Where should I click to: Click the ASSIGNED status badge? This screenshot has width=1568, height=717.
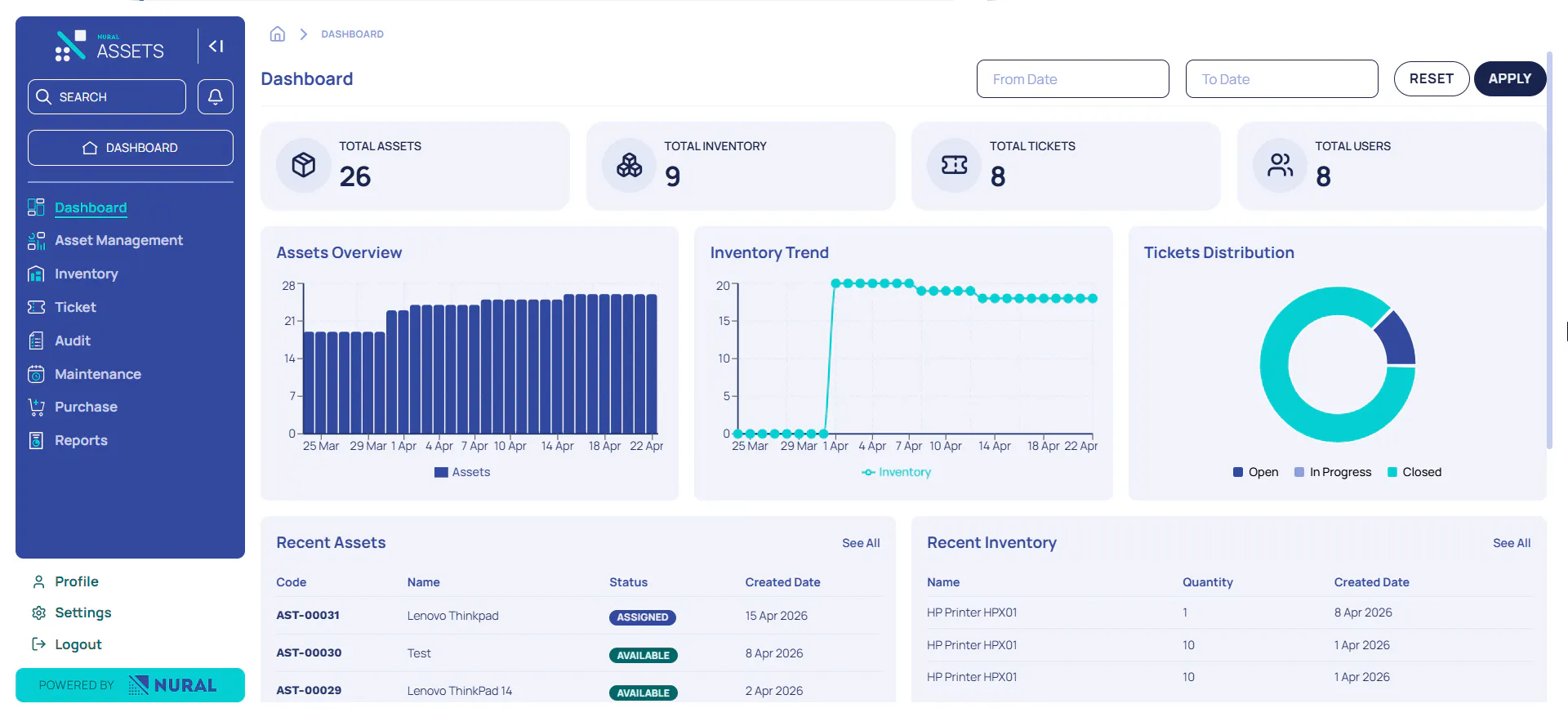[x=643, y=617]
